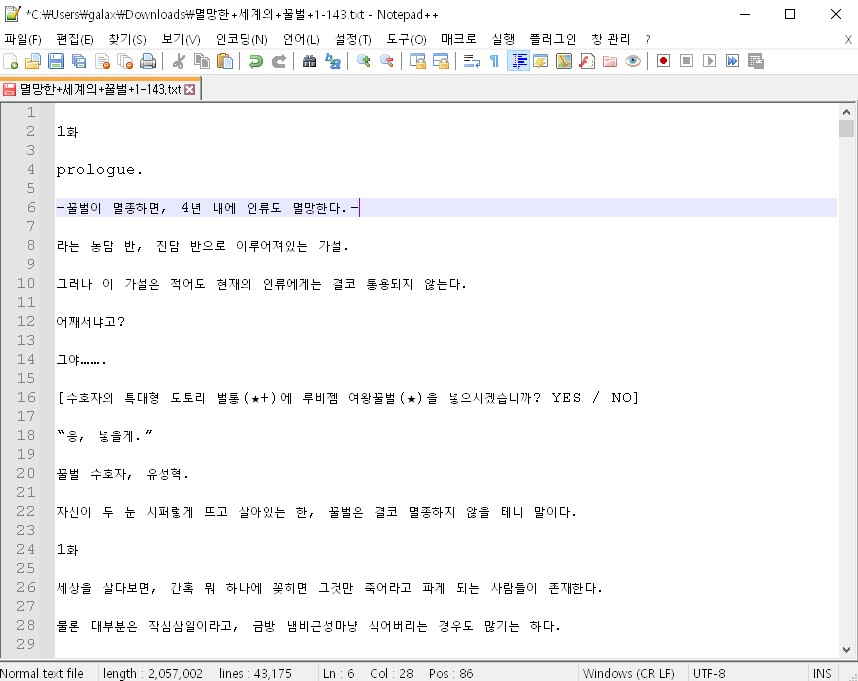Viewport: 858px width, 681px height.
Task: Open the 창 관리 menu
Action: point(611,39)
